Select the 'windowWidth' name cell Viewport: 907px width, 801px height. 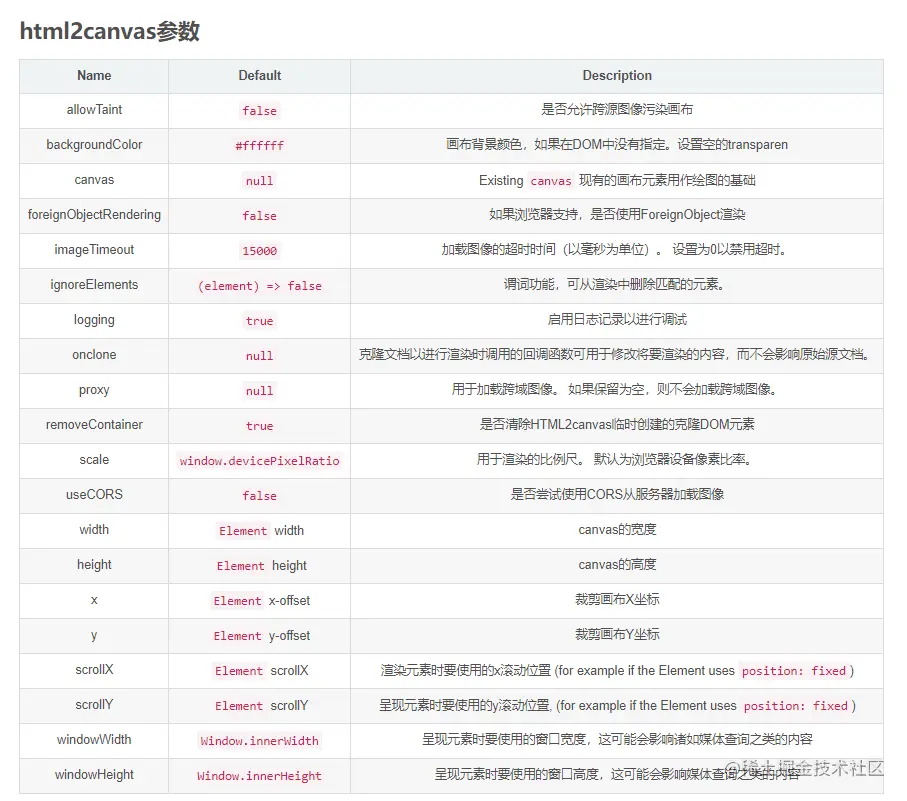(x=94, y=740)
